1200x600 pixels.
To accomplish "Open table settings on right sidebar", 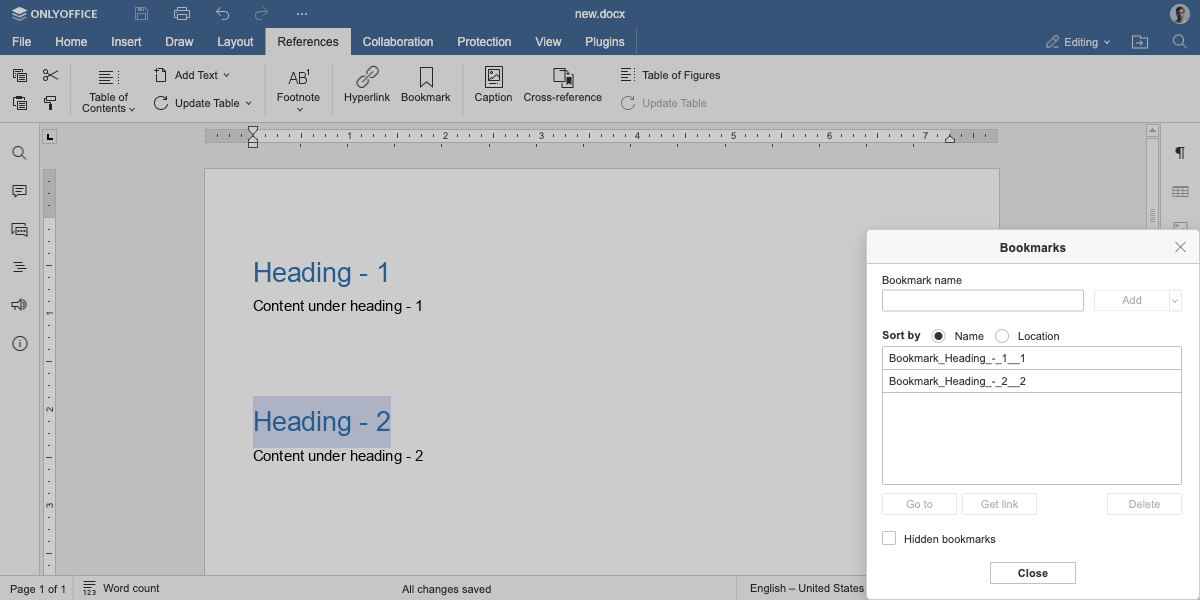I will point(1180,191).
